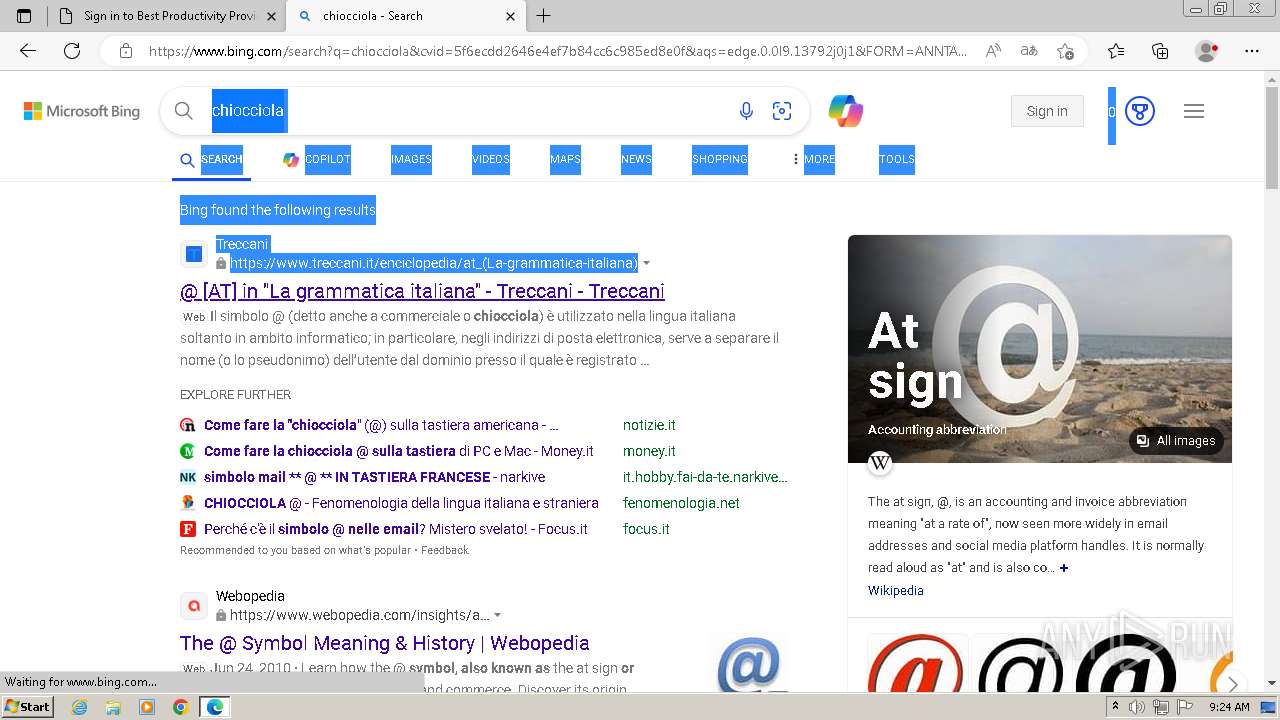Screen dimensions: 1280x720
Task: Add page to favorites star icon
Action: pyautogui.click(x=1066, y=51)
